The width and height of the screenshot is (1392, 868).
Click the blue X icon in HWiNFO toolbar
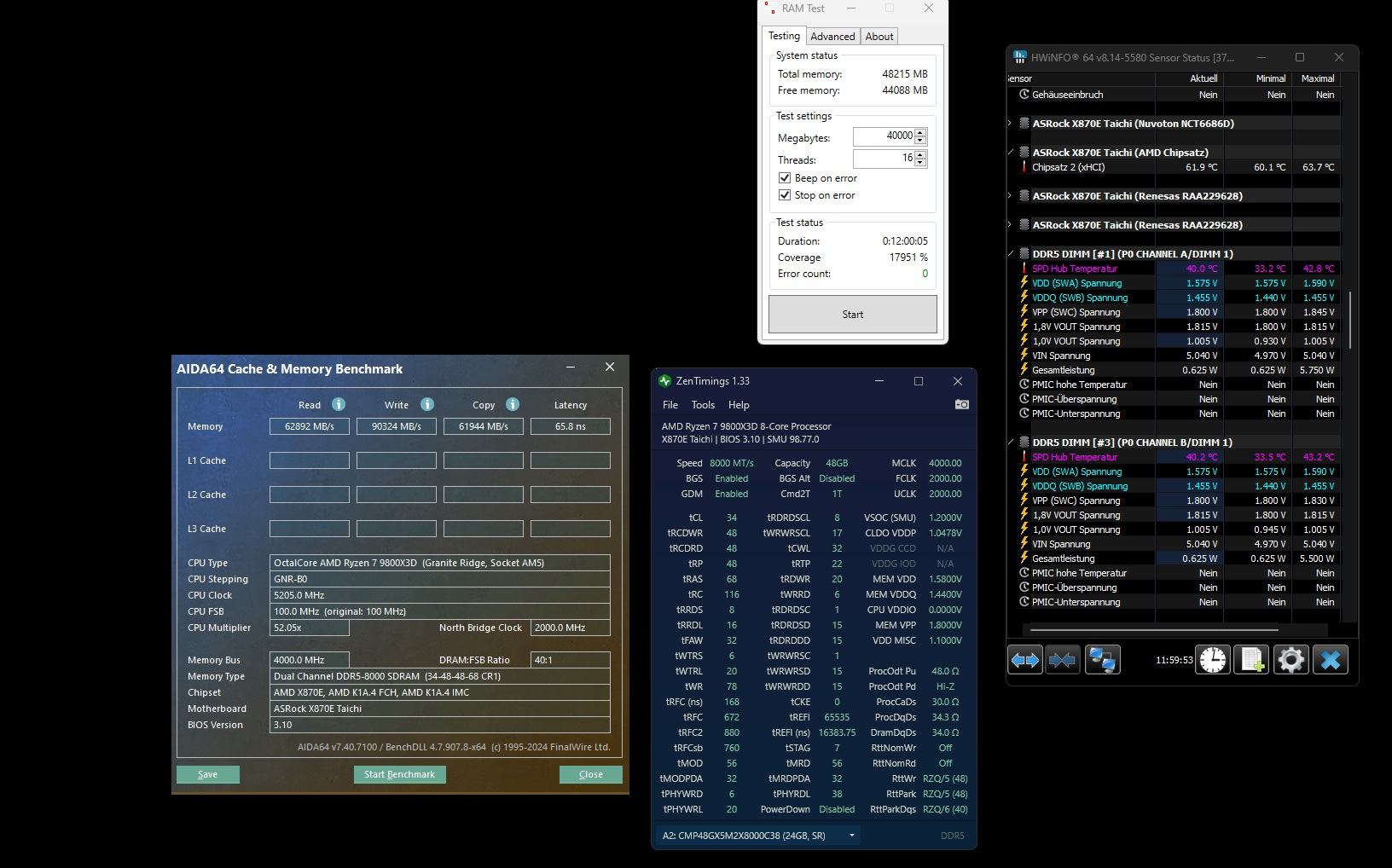[1331, 659]
